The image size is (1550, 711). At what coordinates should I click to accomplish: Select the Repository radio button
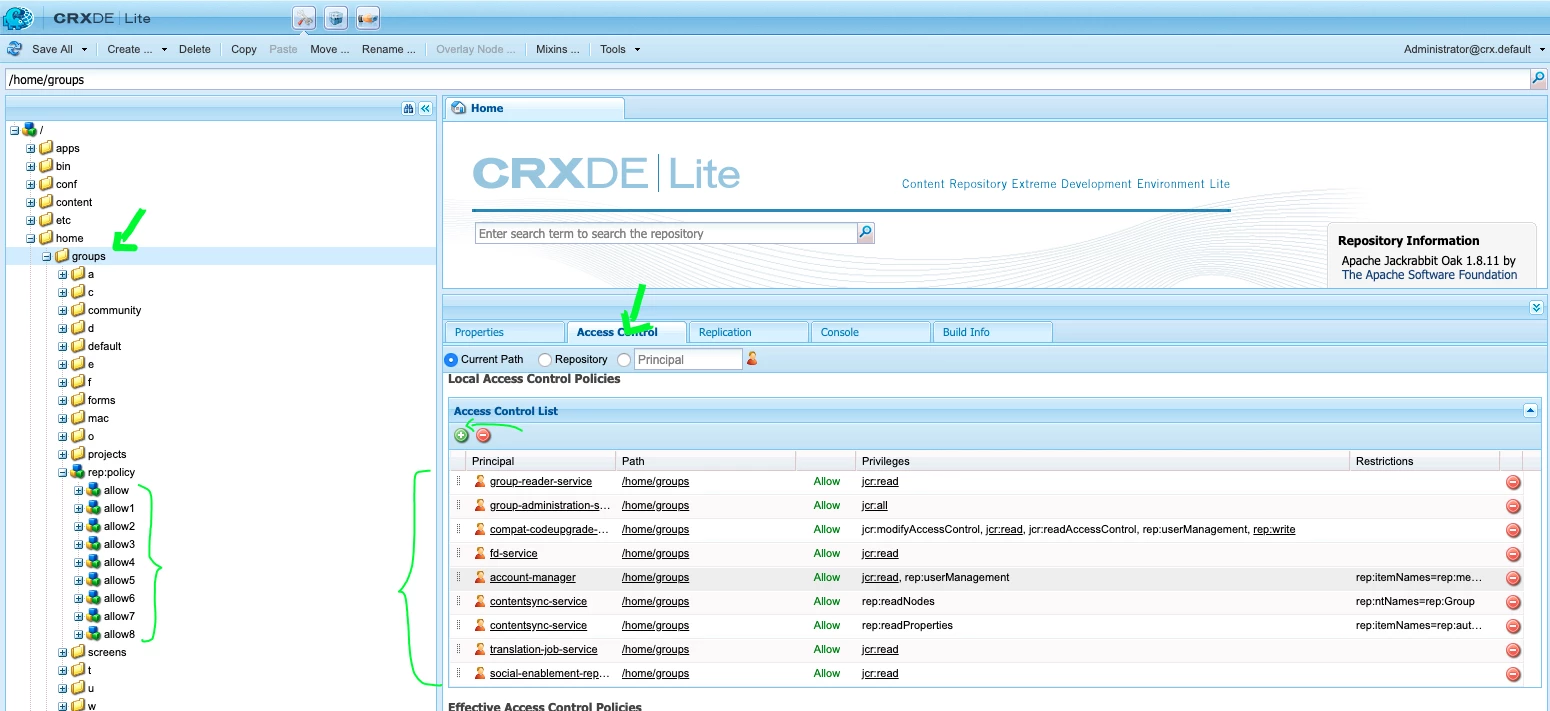(x=545, y=359)
